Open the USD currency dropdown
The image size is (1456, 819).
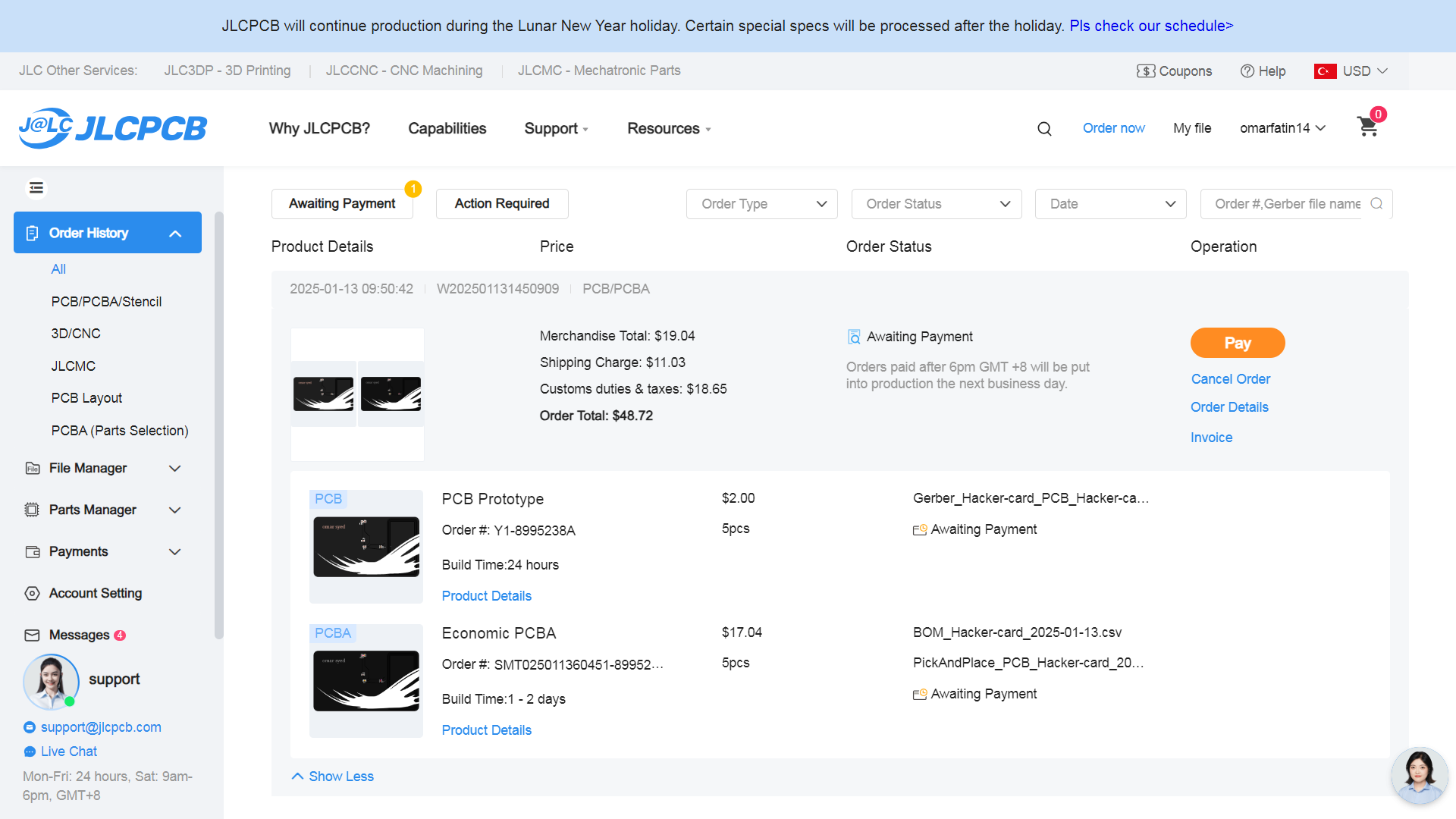coord(1365,71)
